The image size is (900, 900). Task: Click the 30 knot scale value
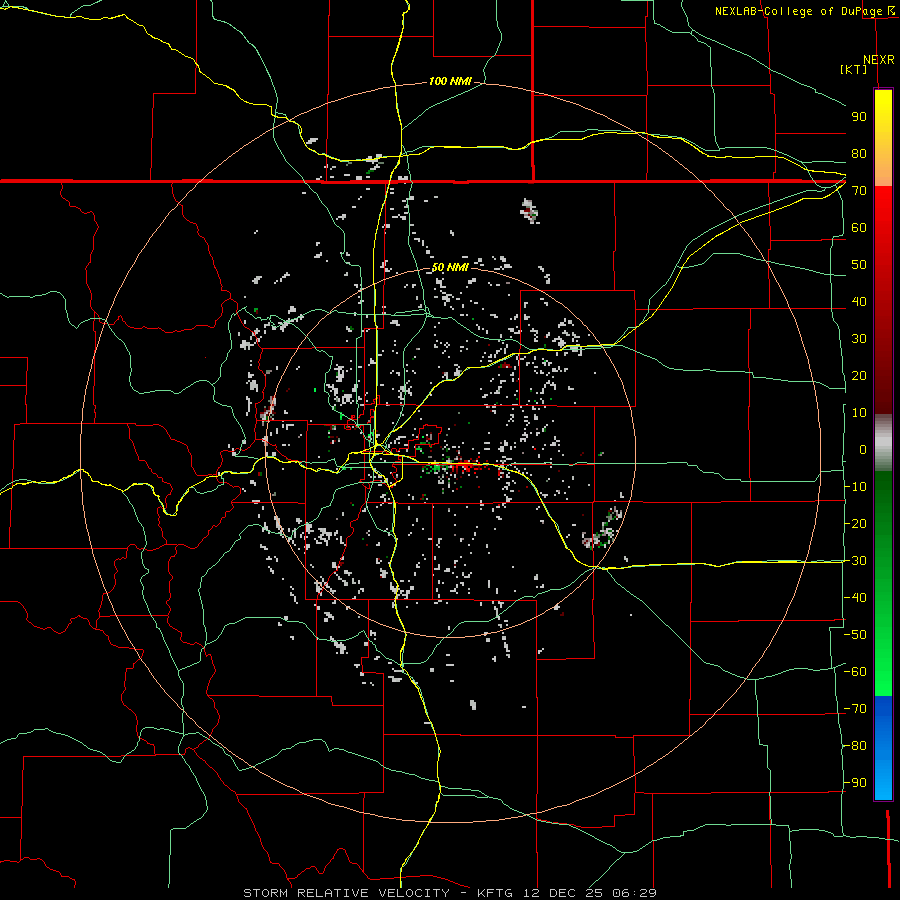pyautogui.click(x=859, y=339)
